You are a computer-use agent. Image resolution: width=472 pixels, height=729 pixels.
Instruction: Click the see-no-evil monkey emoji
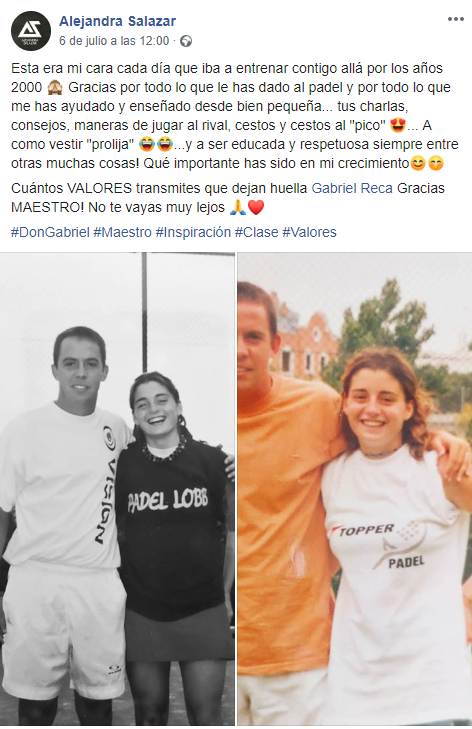[55, 87]
